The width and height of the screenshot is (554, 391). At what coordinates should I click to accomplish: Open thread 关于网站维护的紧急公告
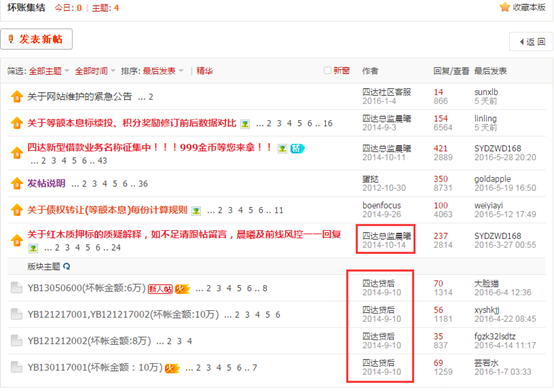[79, 96]
